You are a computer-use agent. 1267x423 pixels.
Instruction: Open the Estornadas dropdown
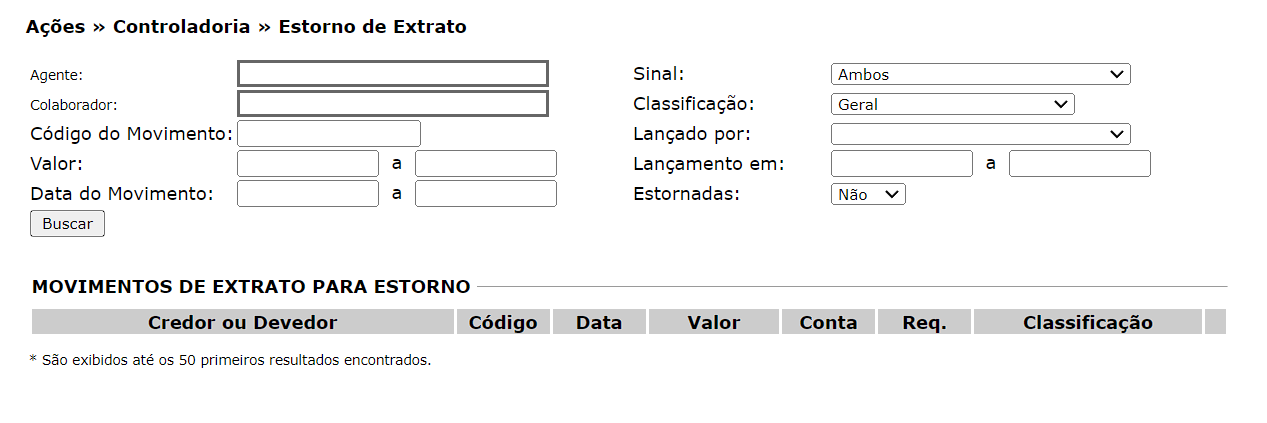(868, 195)
